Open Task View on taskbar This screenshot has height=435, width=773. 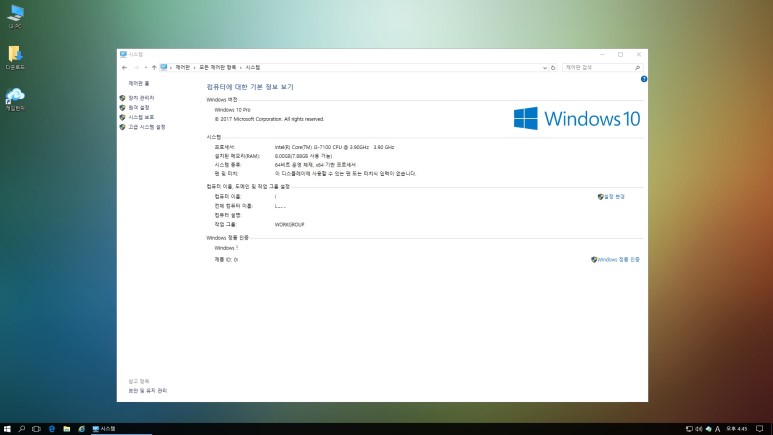click(36, 429)
